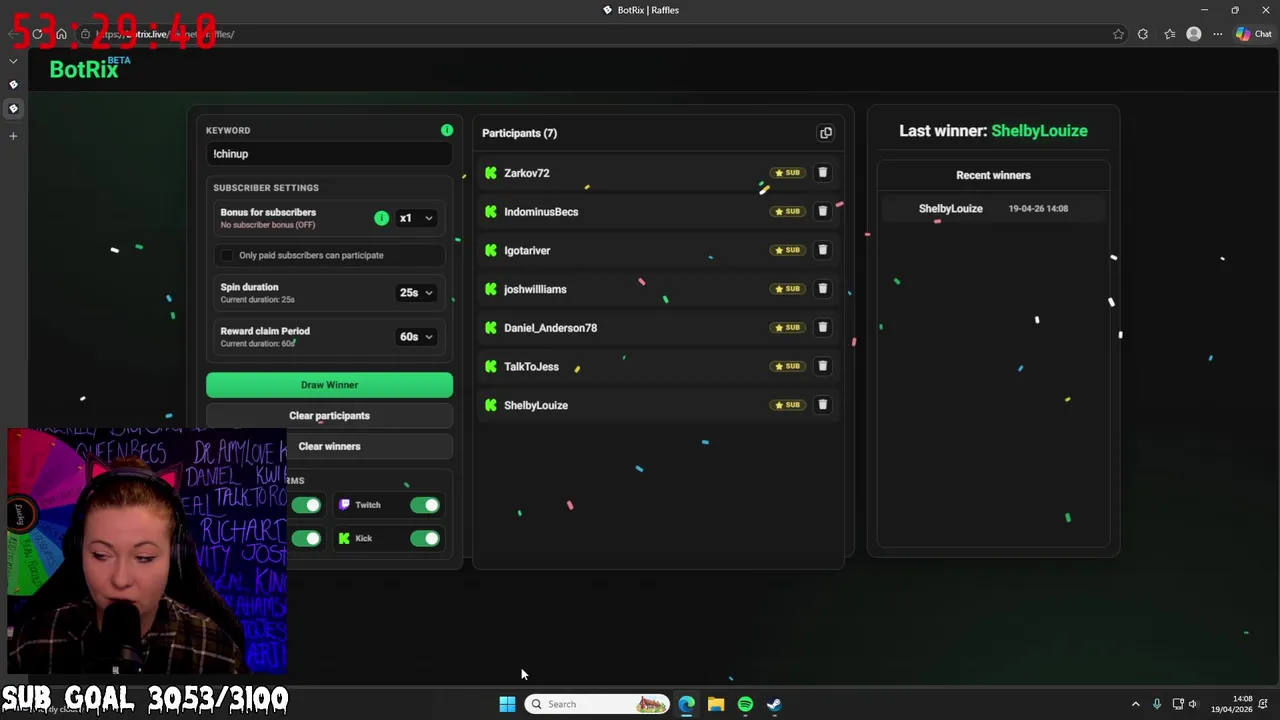Image resolution: width=1280 pixels, height=720 pixels.
Task: Open the browser three-dots settings menu
Action: click(x=1217, y=34)
